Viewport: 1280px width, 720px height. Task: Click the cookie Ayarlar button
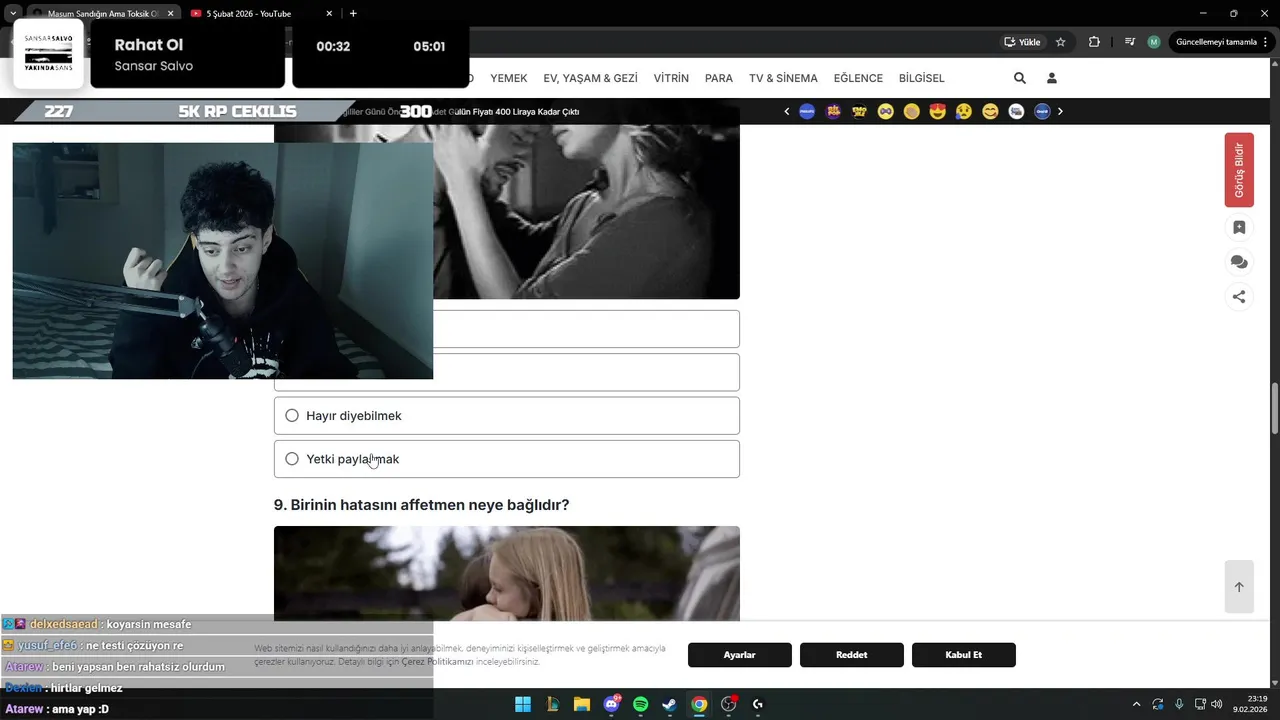[740, 655]
